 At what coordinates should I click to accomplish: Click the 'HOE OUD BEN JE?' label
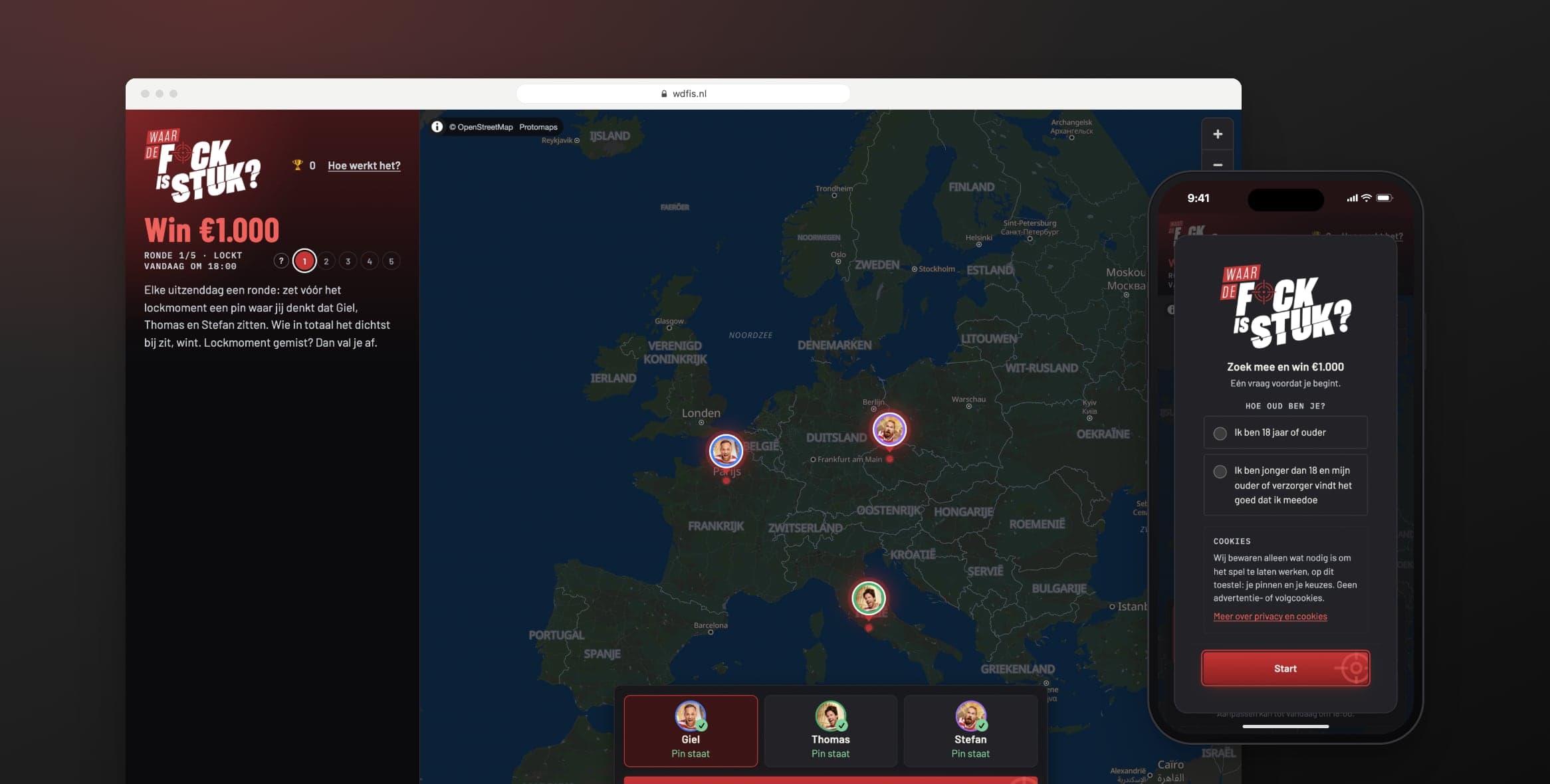(1285, 406)
